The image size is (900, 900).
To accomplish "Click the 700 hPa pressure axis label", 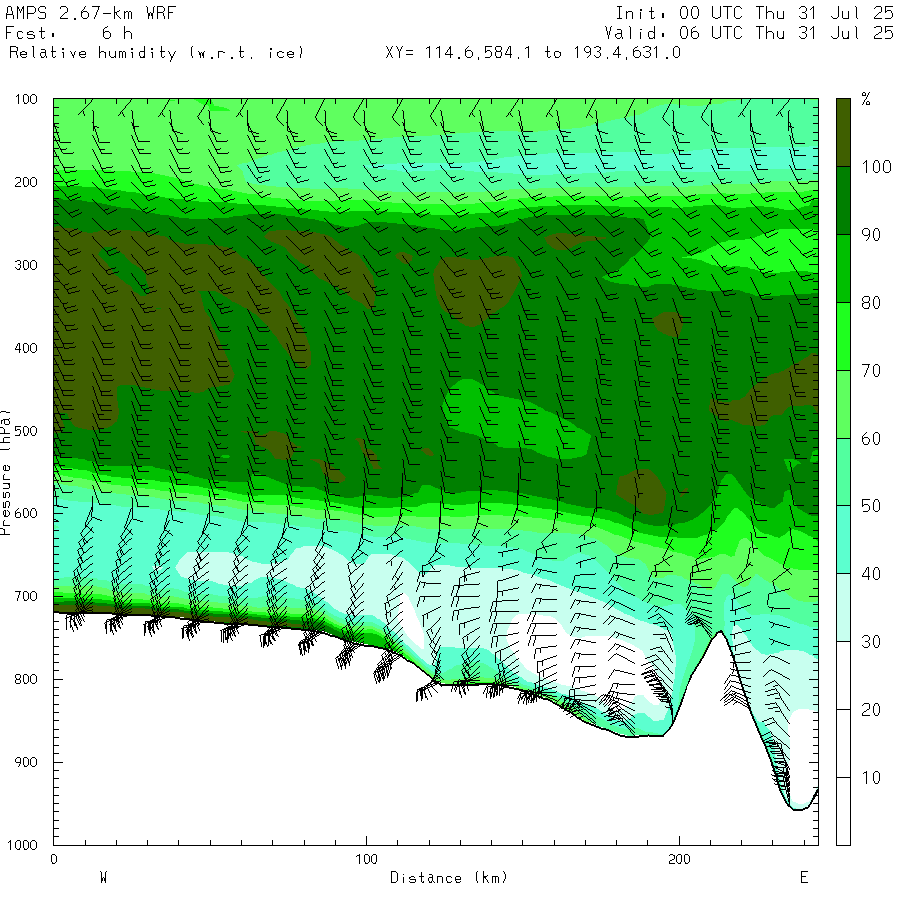I will coord(26,596).
